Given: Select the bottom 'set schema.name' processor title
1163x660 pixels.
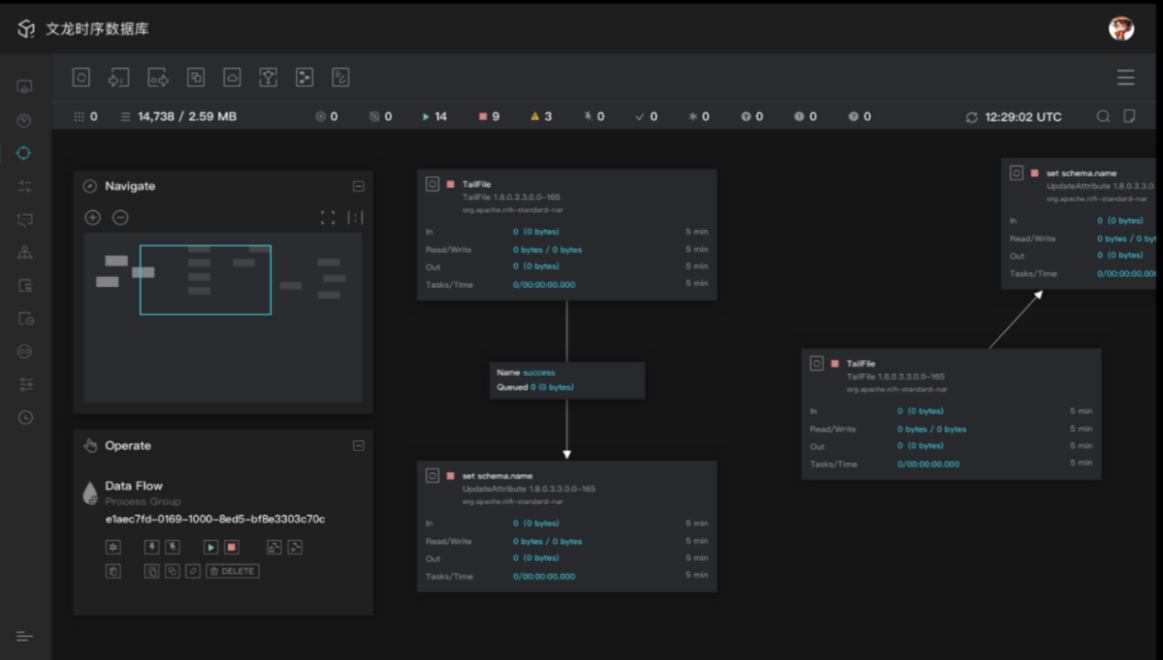Looking at the screenshot, I should click(497, 476).
